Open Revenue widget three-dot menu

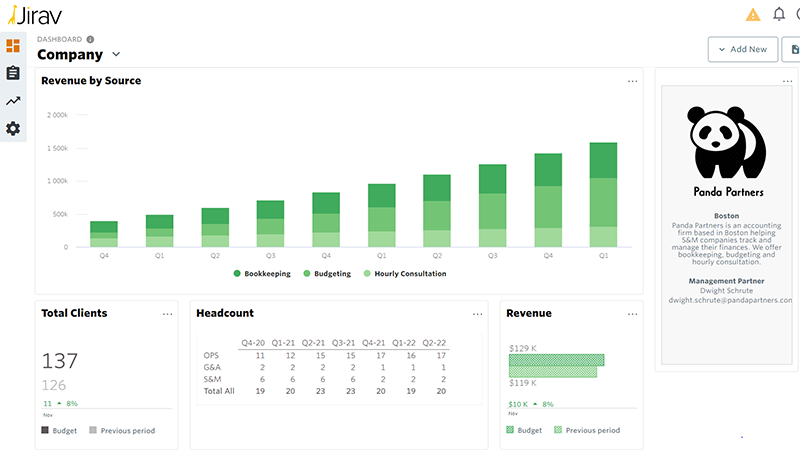pos(632,314)
